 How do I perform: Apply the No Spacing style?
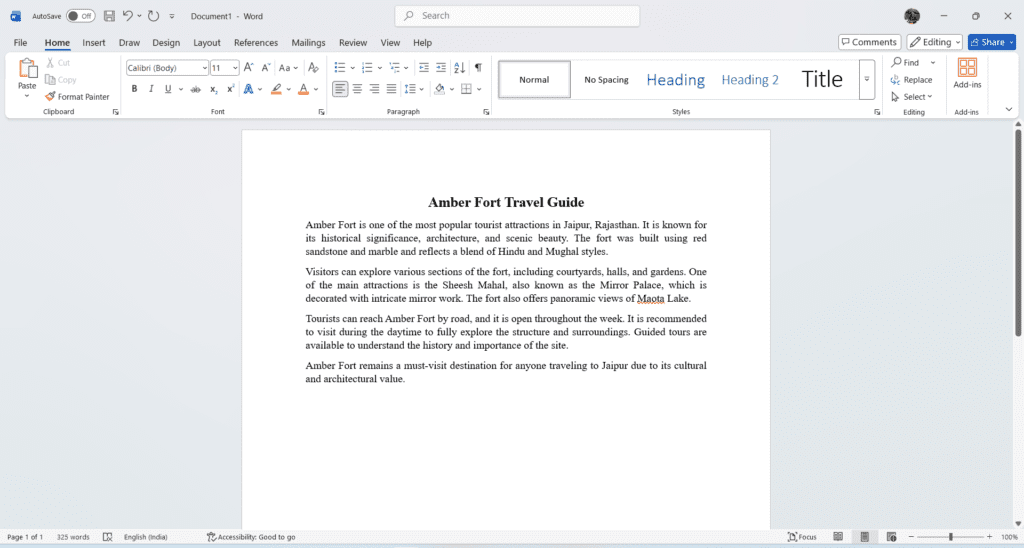pos(606,80)
